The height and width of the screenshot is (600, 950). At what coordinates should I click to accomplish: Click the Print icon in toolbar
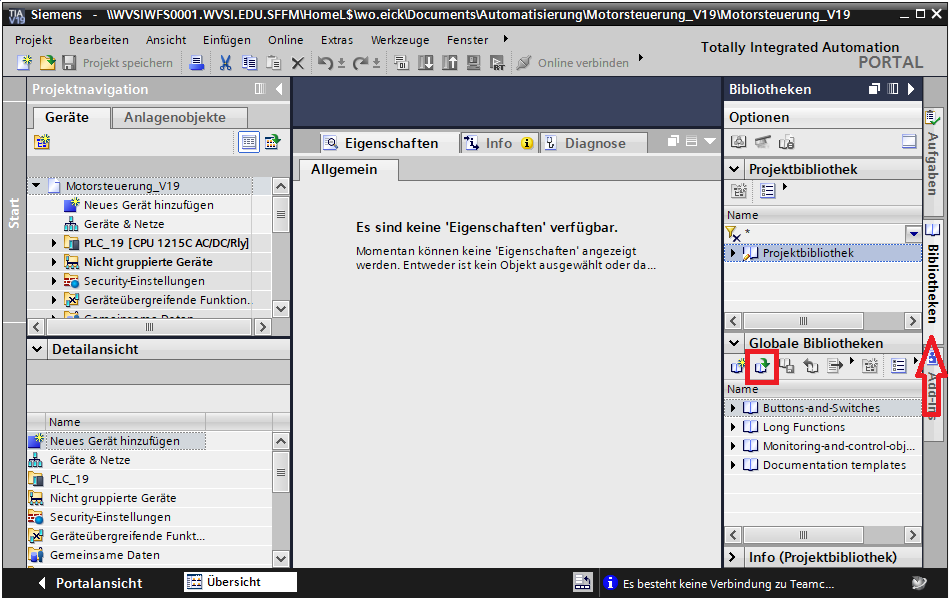click(x=196, y=62)
